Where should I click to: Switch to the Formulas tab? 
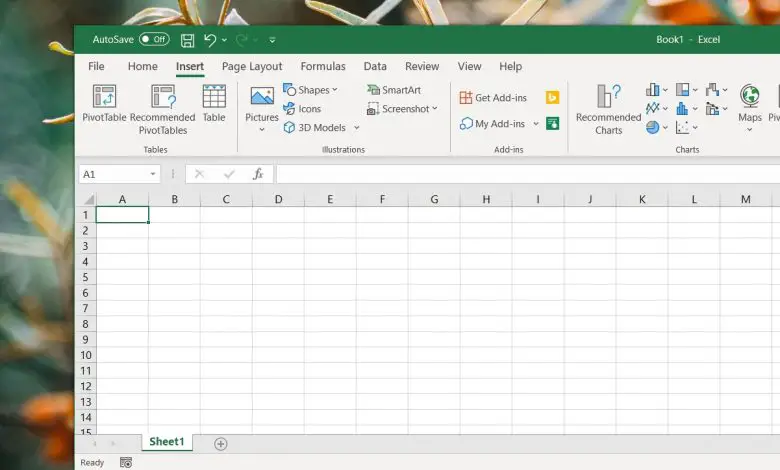tap(323, 66)
